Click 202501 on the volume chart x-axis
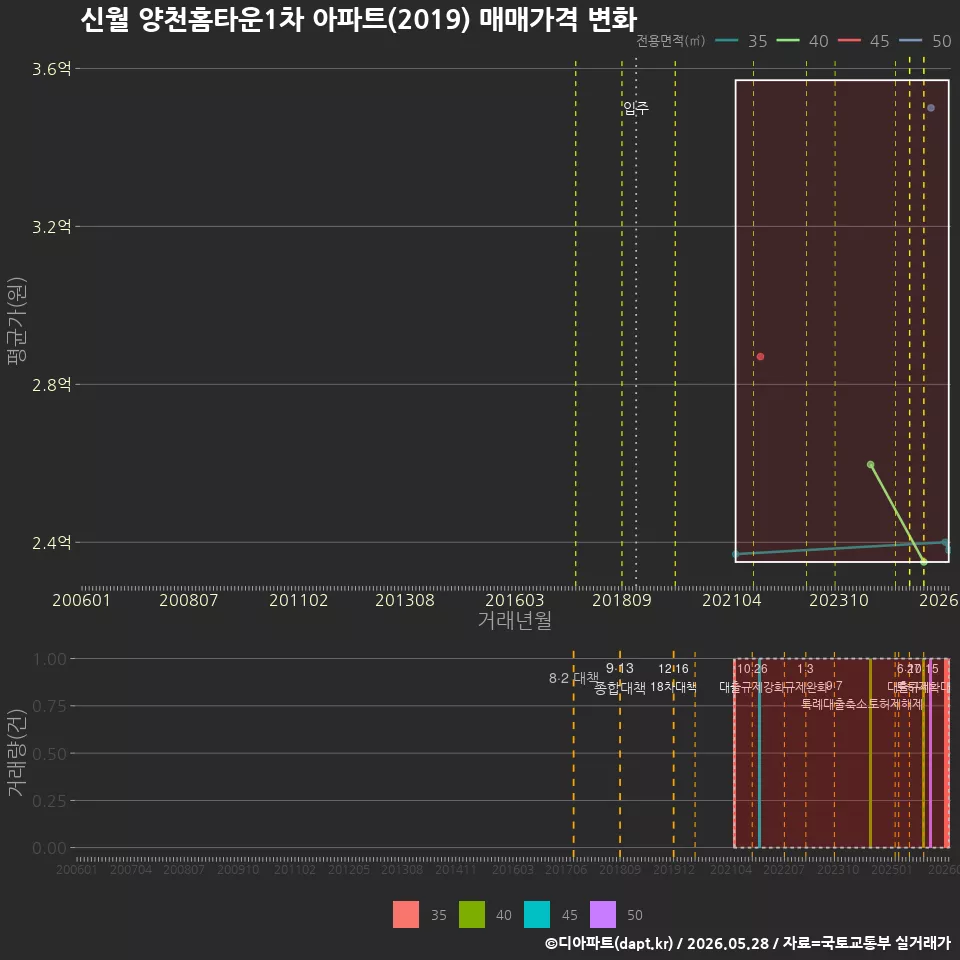This screenshot has height=960, width=960. click(891, 869)
